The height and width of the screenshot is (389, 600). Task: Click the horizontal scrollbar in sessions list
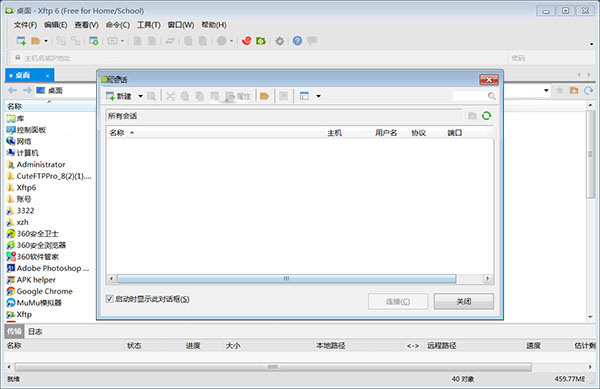point(286,278)
